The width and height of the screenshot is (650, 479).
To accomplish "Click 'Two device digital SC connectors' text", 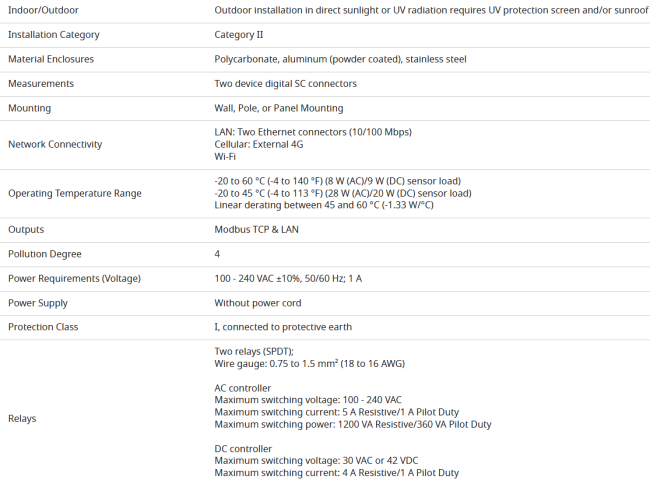I will click(x=286, y=84).
